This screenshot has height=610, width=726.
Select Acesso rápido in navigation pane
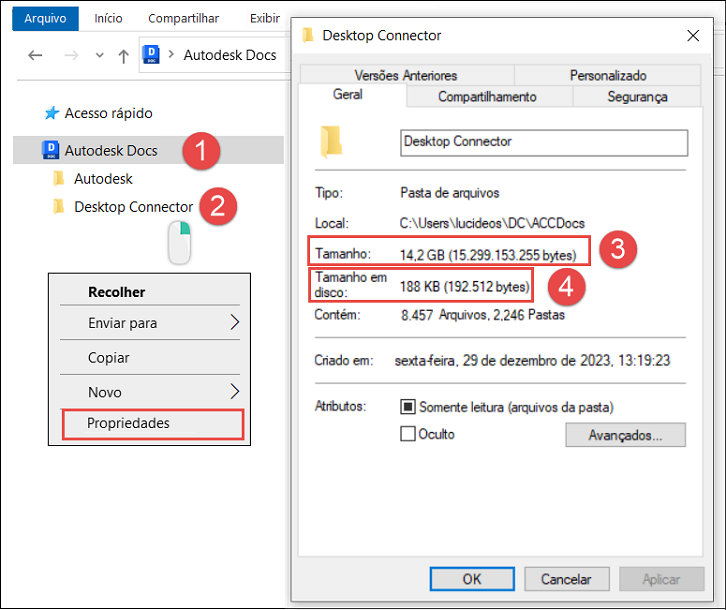[x=108, y=113]
